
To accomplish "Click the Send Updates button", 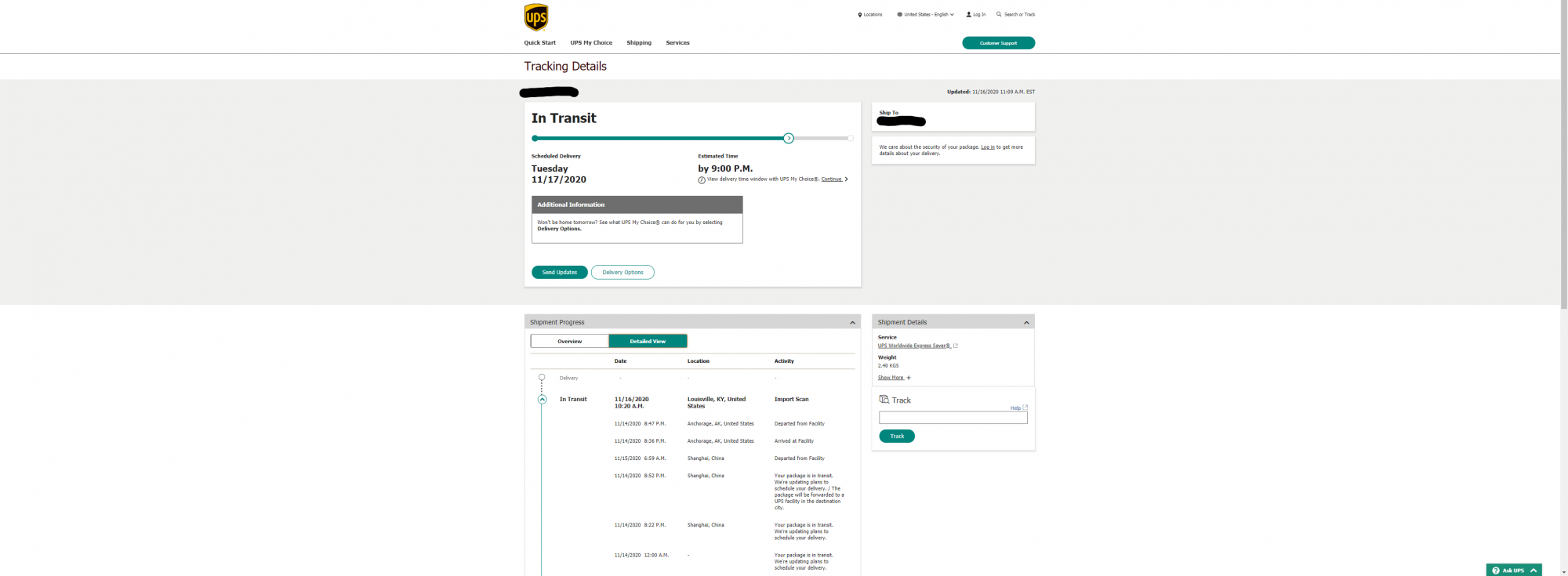I will (x=560, y=273).
